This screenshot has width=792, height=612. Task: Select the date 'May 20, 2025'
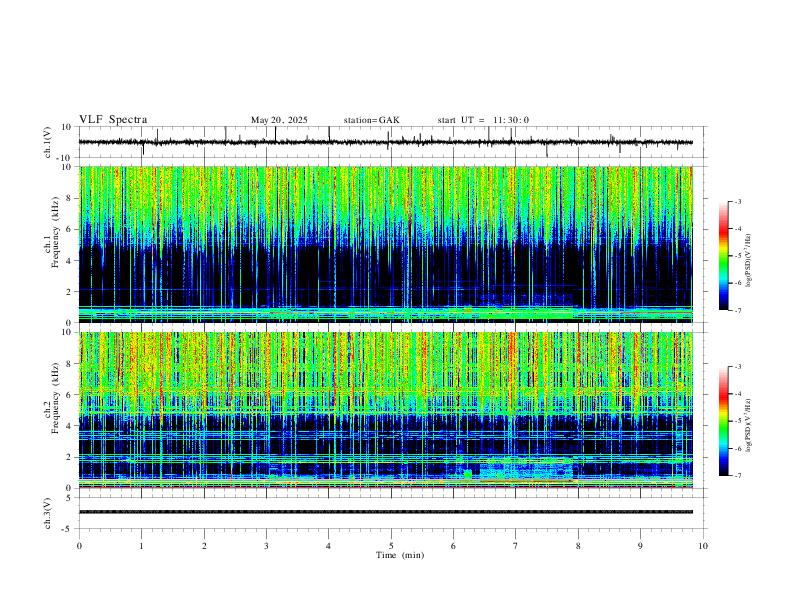pos(279,120)
